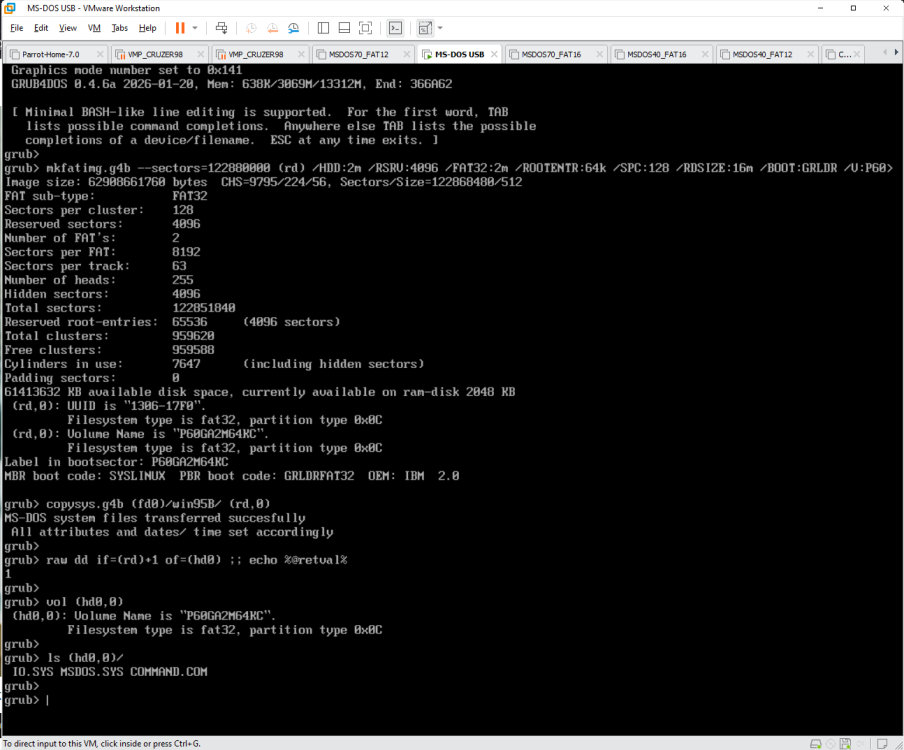Open the snapshot manager
The image size is (904, 750).
293,28
